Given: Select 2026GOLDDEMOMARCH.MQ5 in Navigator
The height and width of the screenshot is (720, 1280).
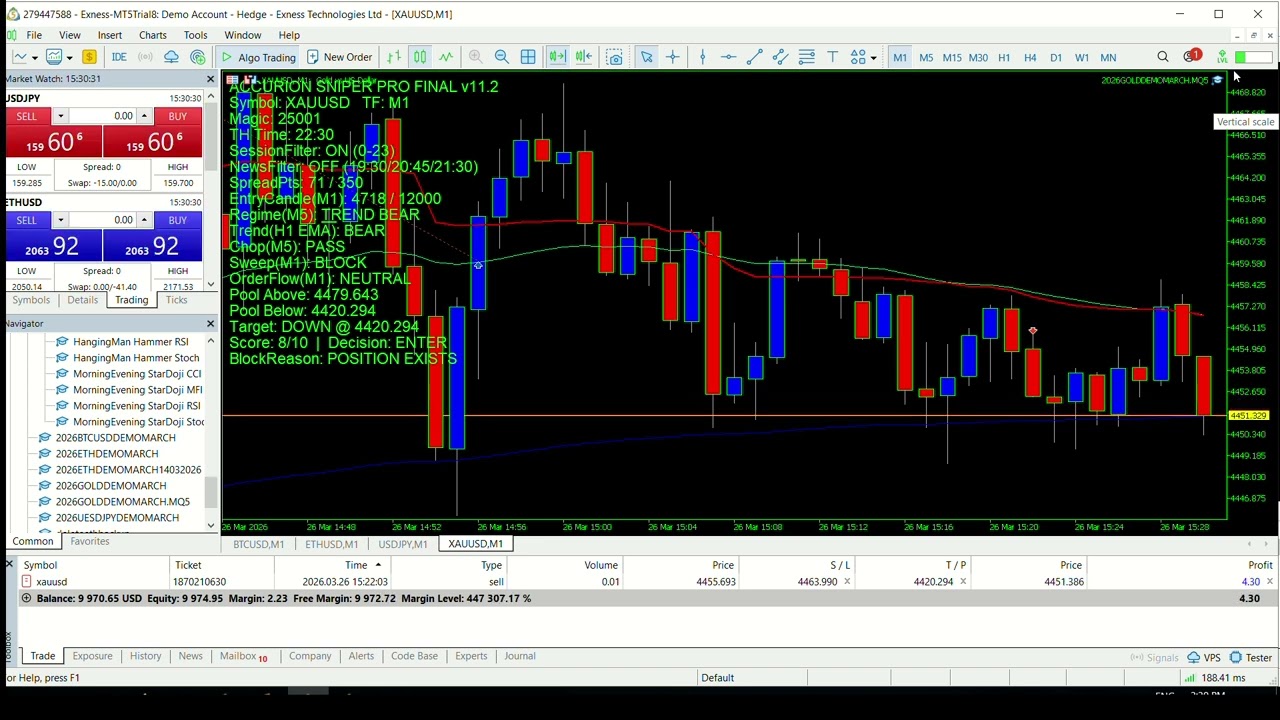Looking at the screenshot, I should (x=122, y=502).
